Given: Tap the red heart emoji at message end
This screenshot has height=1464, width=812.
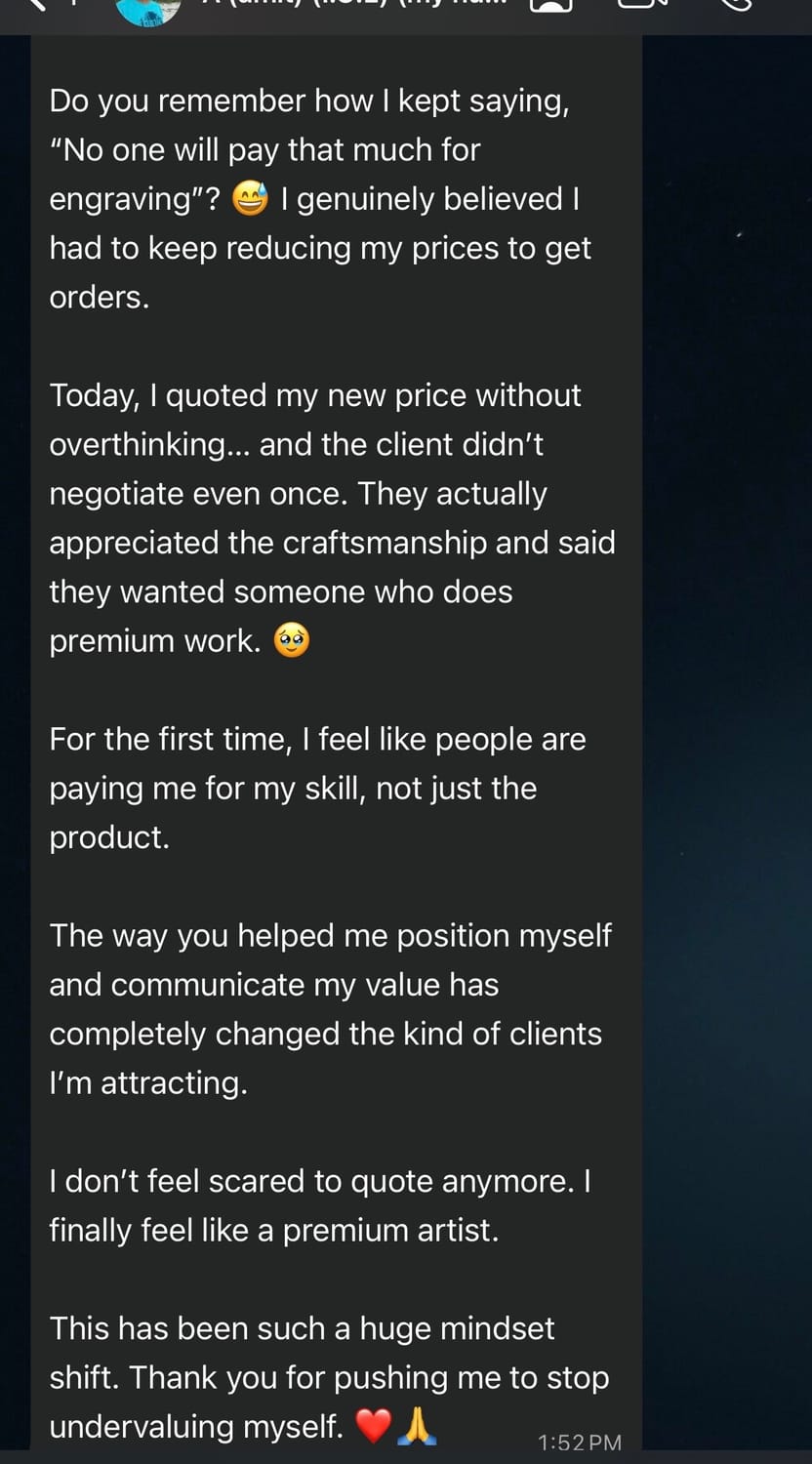Looking at the screenshot, I should [x=373, y=1427].
